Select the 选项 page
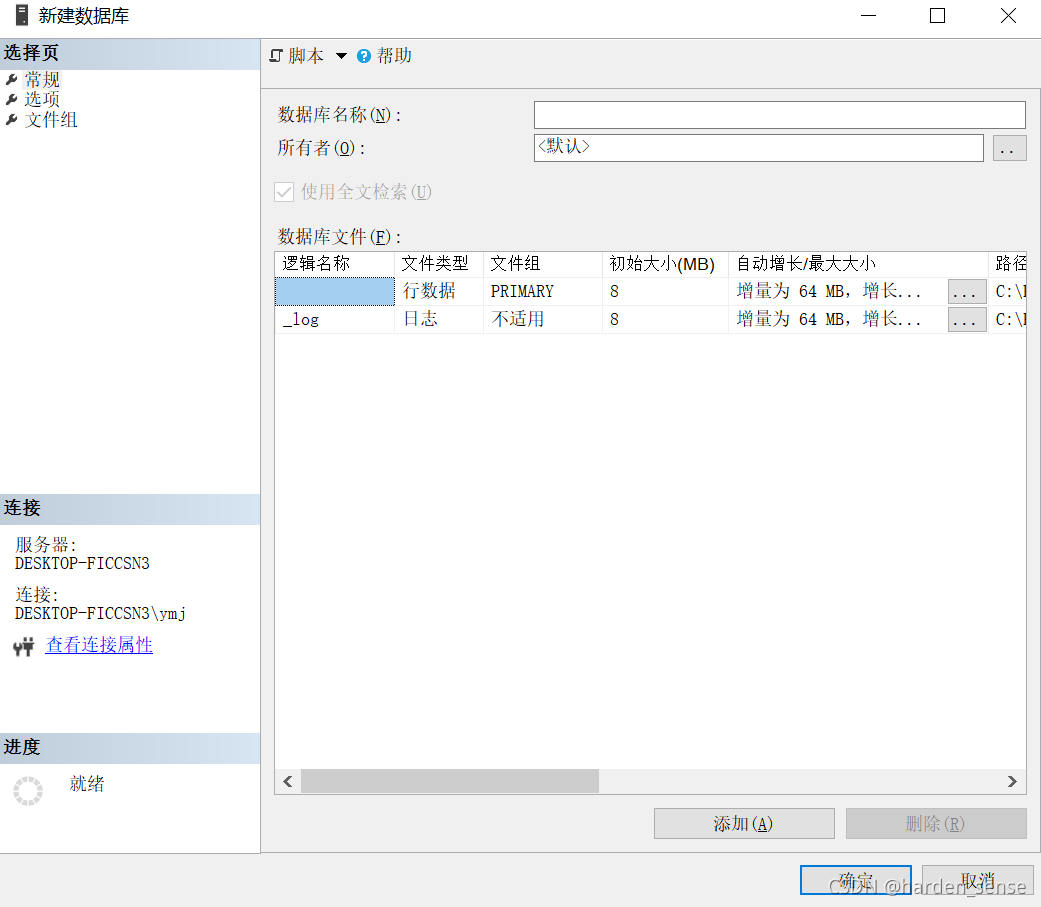The width and height of the screenshot is (1041, 907). (x=42, y=100)
